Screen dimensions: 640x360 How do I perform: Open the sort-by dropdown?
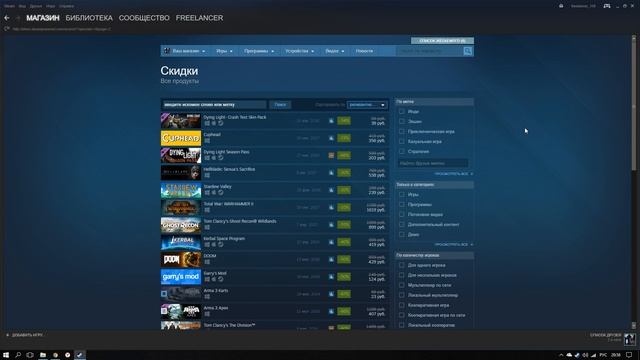[367, 105]
